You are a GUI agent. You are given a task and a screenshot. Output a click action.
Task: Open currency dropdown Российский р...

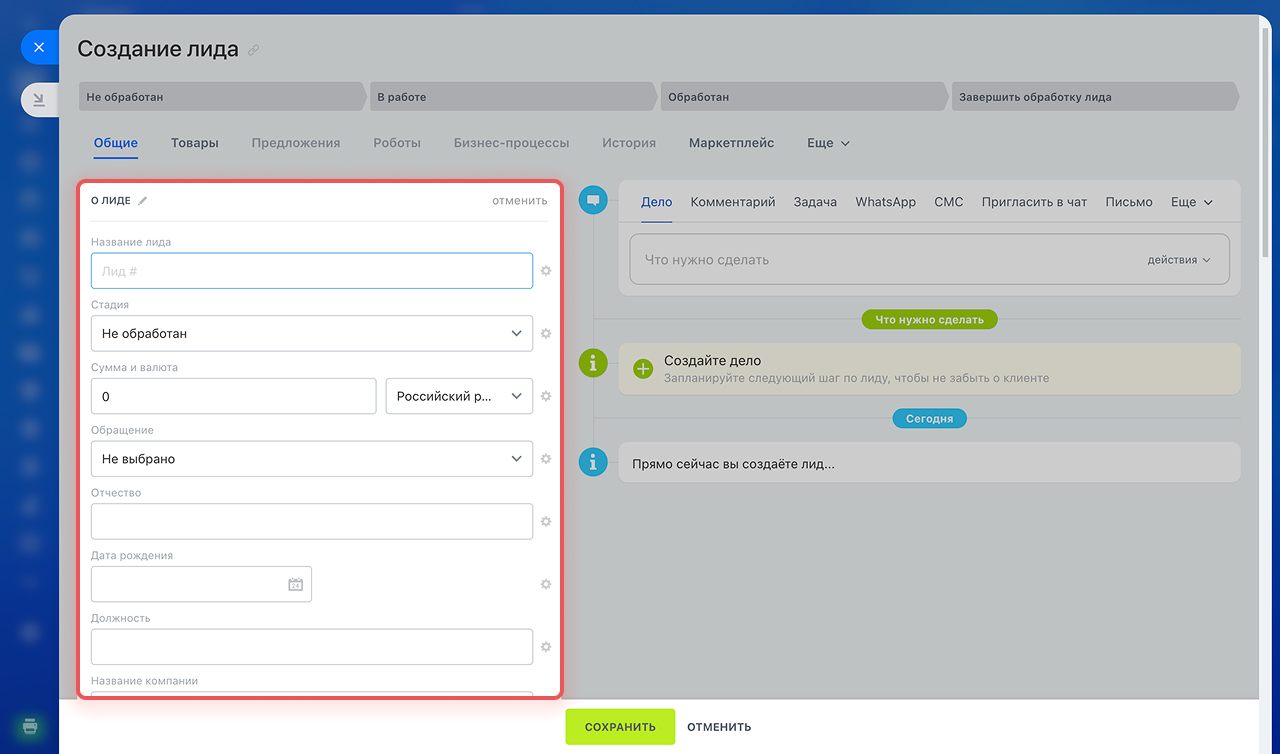pos(459,396)
